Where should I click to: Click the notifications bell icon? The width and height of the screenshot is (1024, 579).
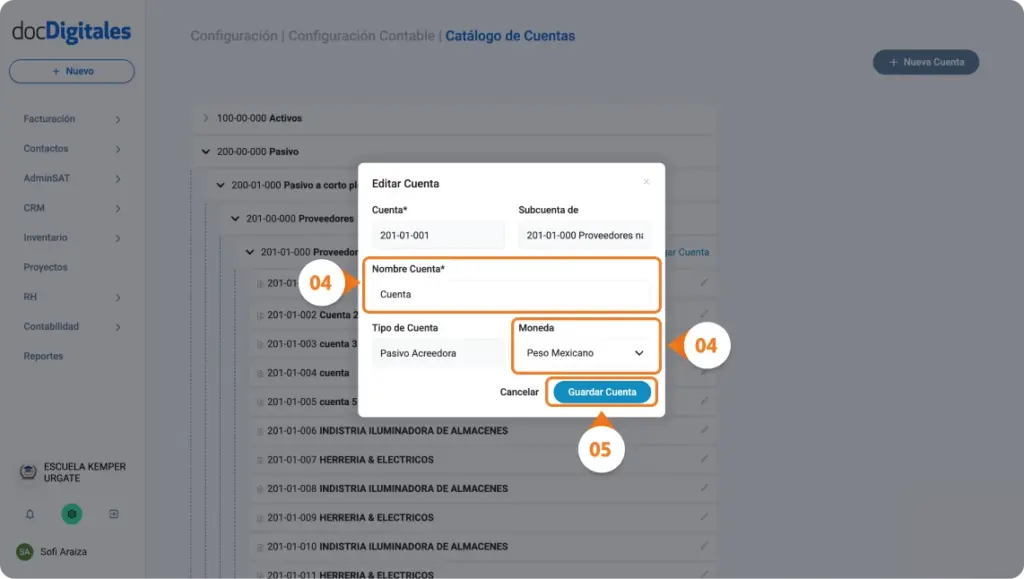coord(30,514)
